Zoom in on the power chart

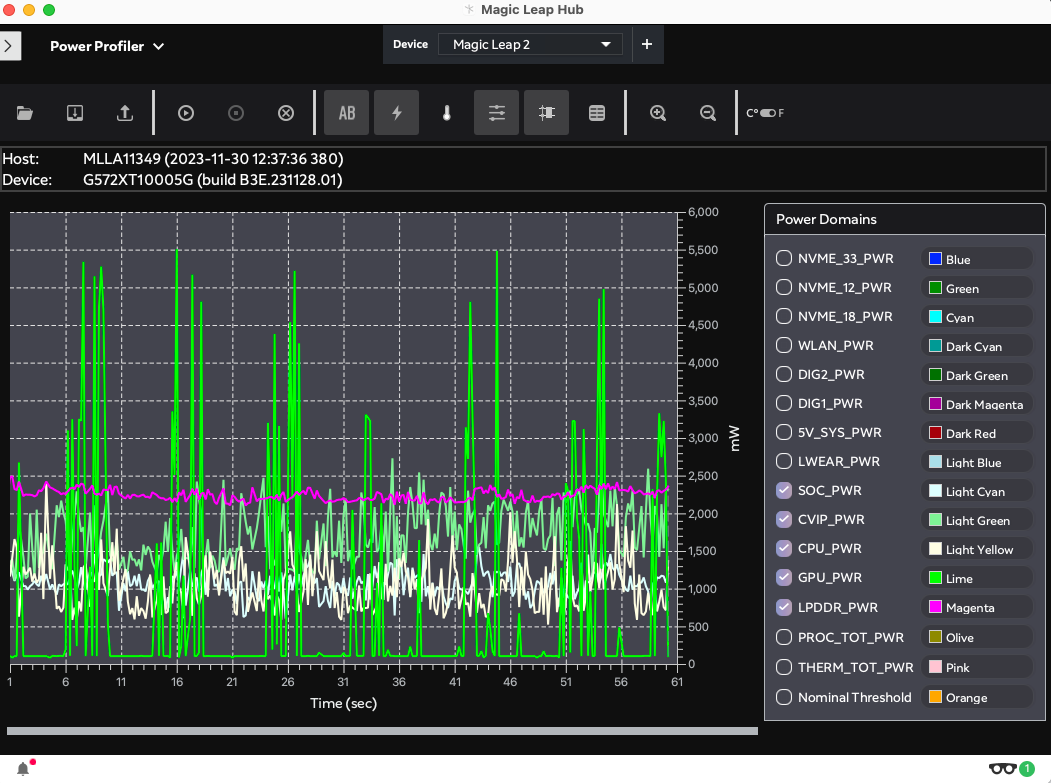click(658, 112)
